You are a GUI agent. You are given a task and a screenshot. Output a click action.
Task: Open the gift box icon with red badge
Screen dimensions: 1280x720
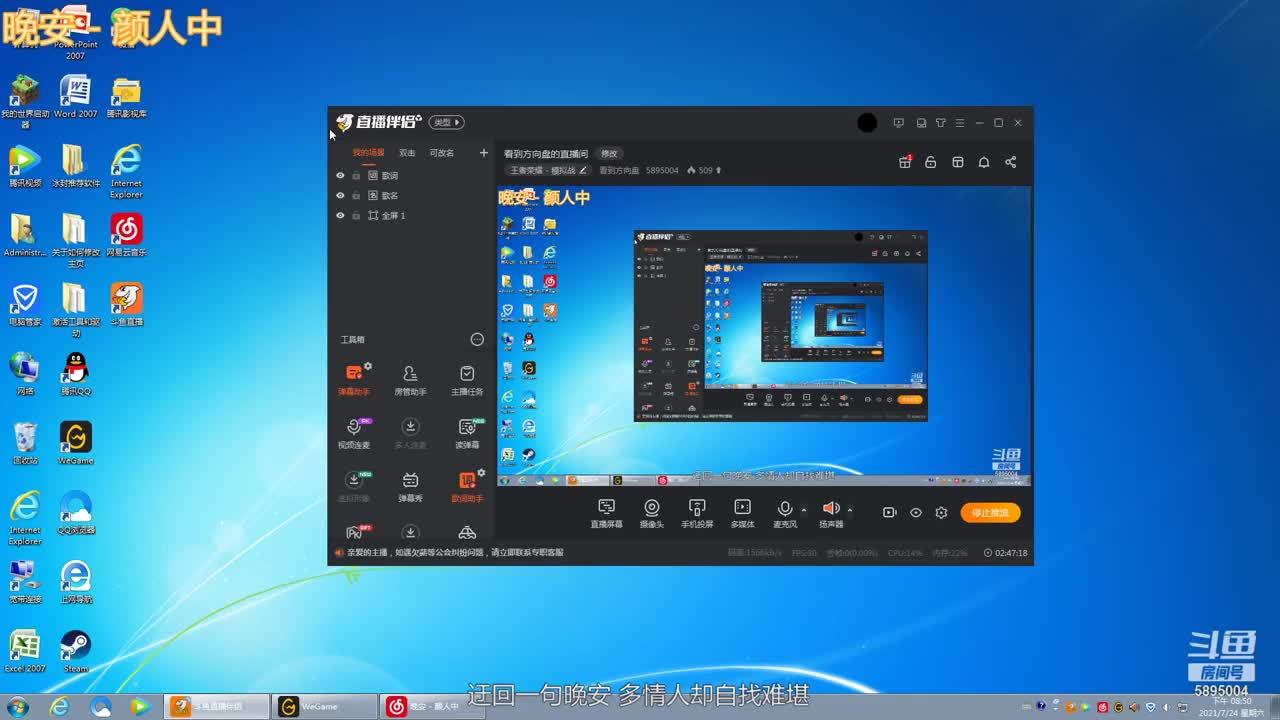(x=905, y=162)
